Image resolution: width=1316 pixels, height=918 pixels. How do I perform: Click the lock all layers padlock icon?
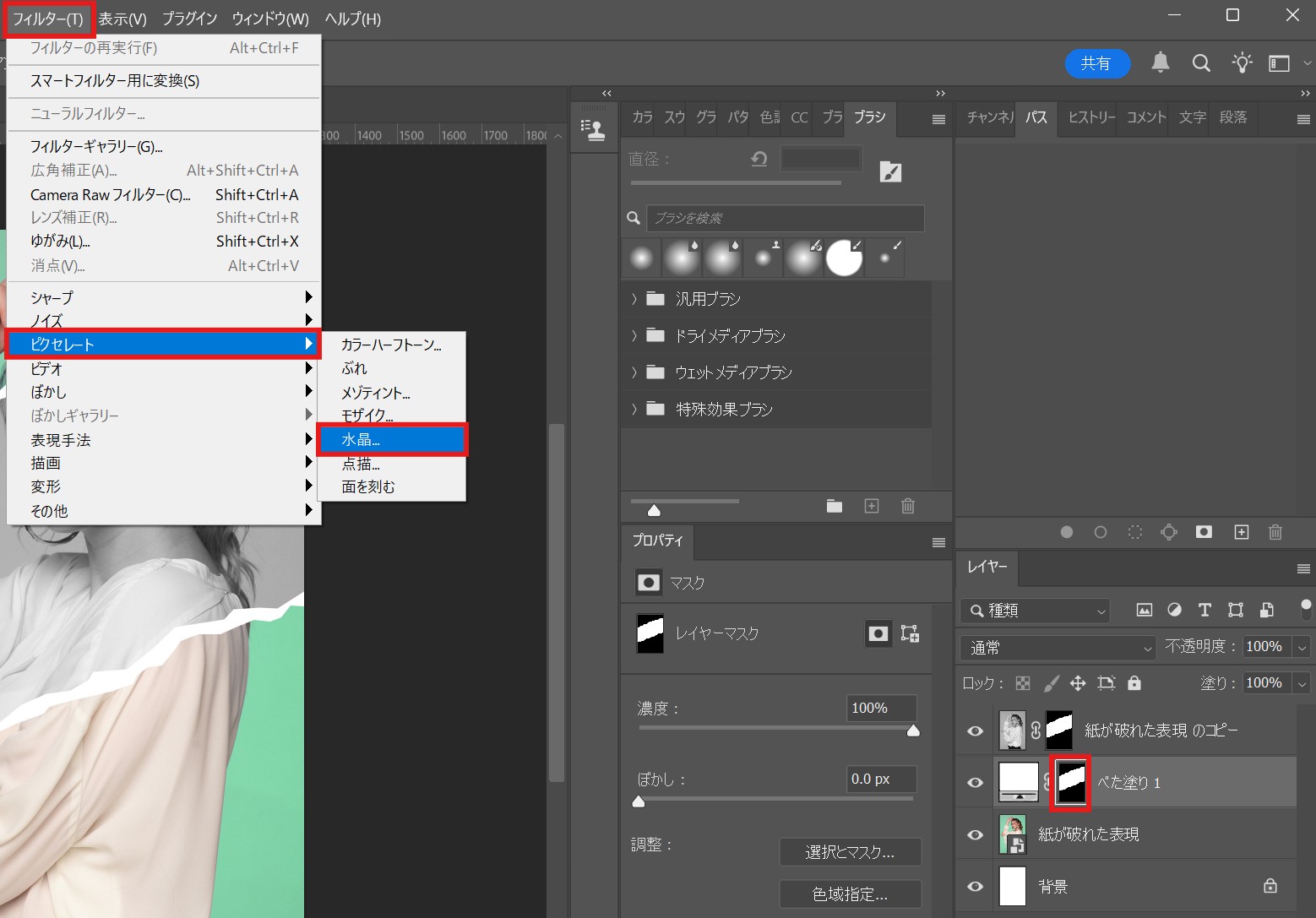[1134, 682]
